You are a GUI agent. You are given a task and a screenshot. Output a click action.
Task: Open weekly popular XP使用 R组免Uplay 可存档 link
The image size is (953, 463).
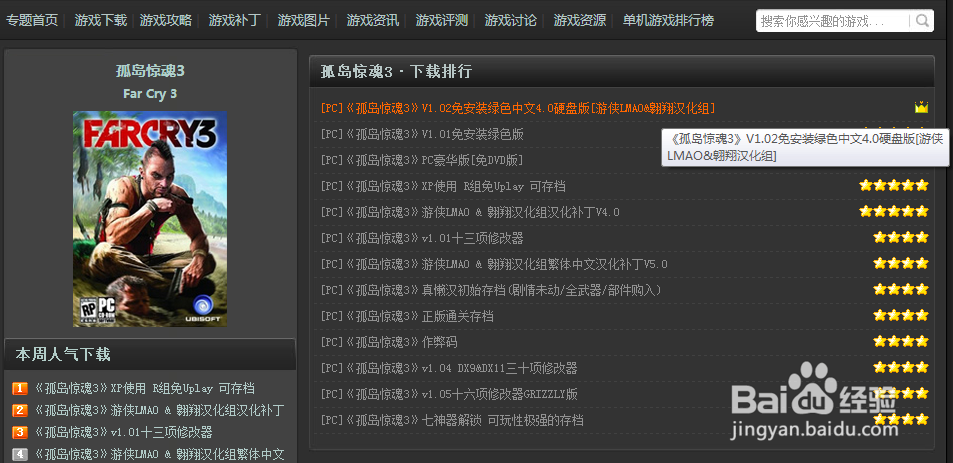point(145,389)
